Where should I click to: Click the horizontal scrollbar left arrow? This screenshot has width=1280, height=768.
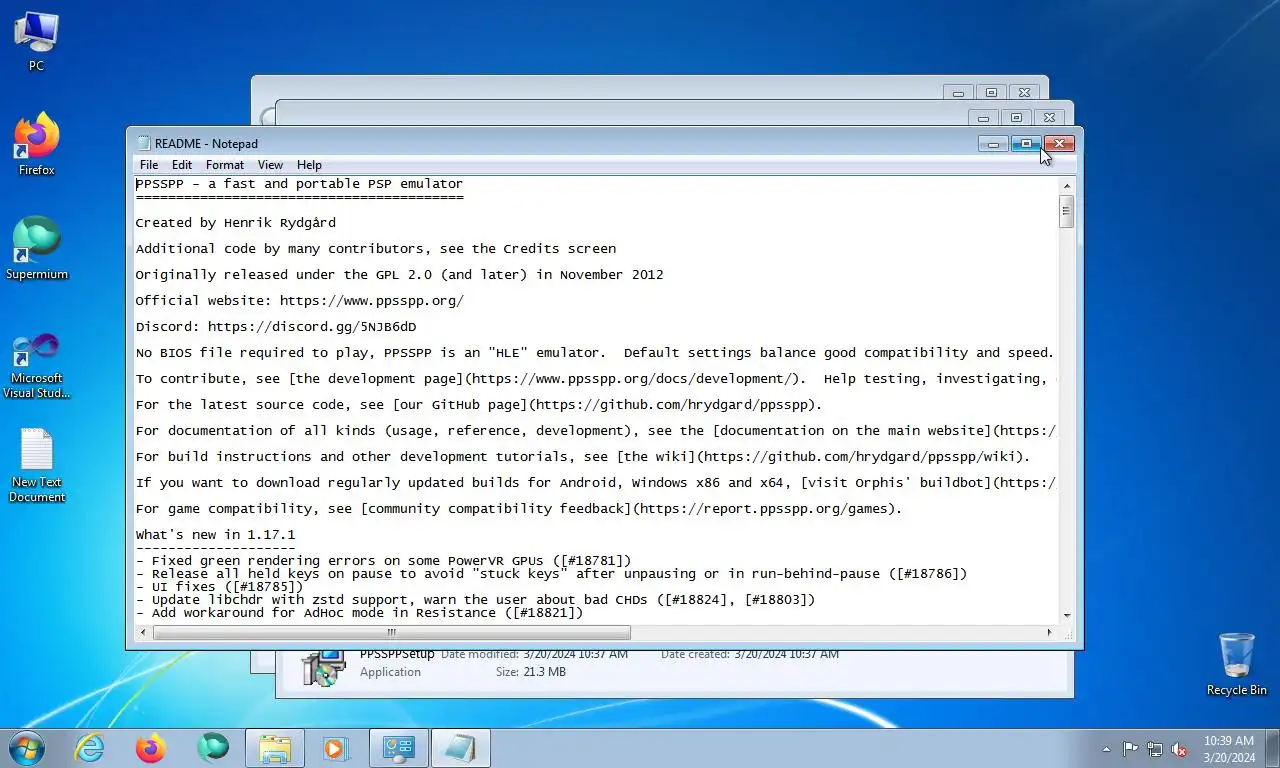click(x=143, y=632)
